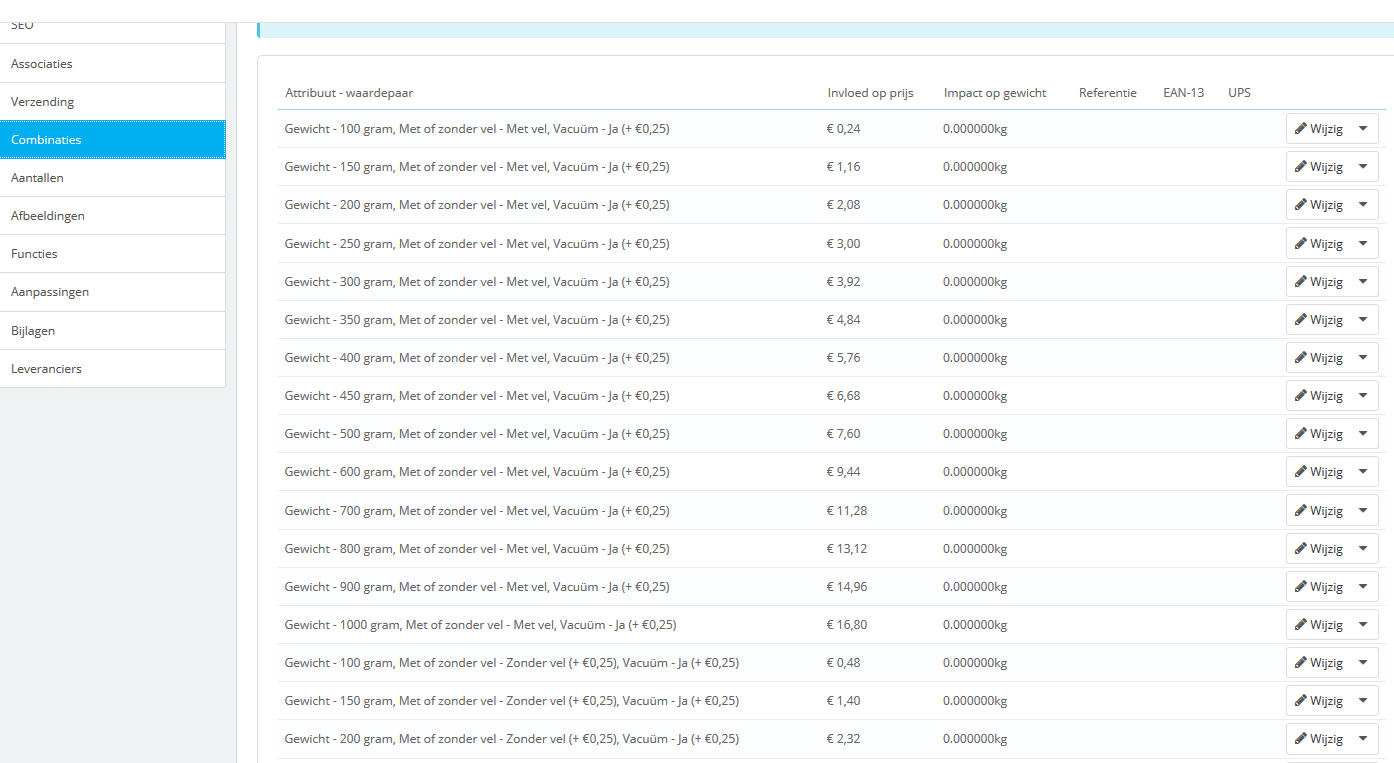Switch to the Verzending tab
This screenshot has width=1394, height=763.
112,101
